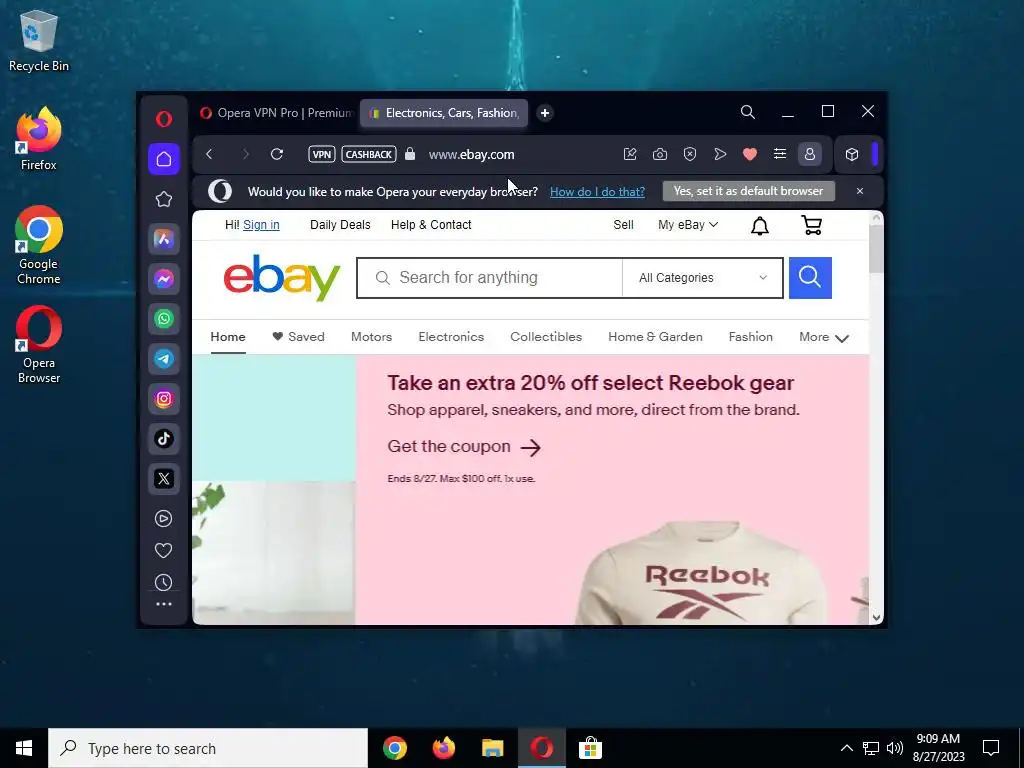Open Pinboards heart in the sidebar
This screenshot has width=1024, height=768.
[163, 551]
